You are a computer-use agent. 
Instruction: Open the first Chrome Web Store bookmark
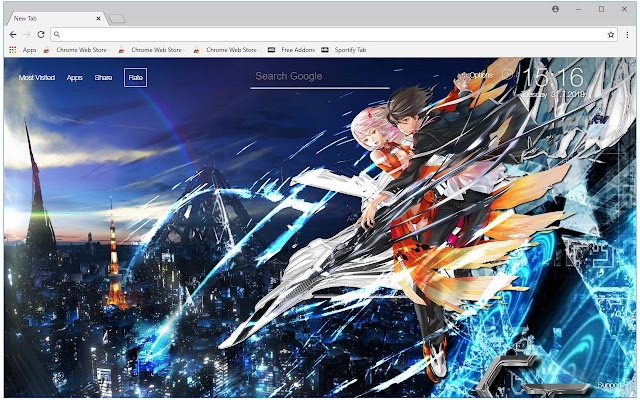[76, 50]
